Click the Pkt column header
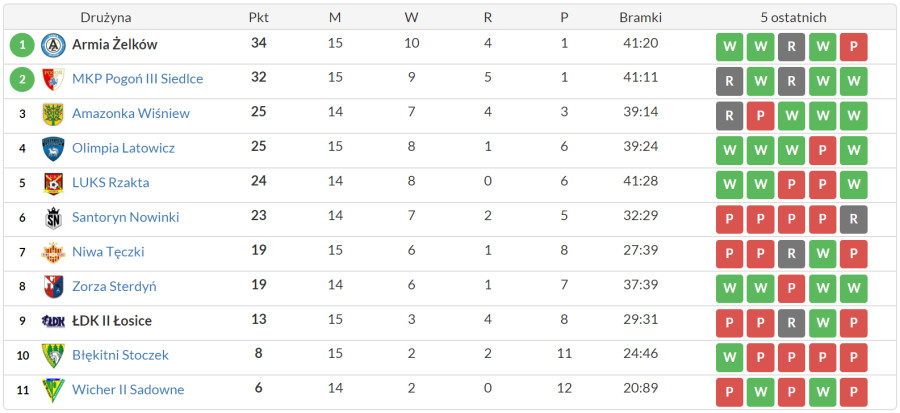 (258, 18)
